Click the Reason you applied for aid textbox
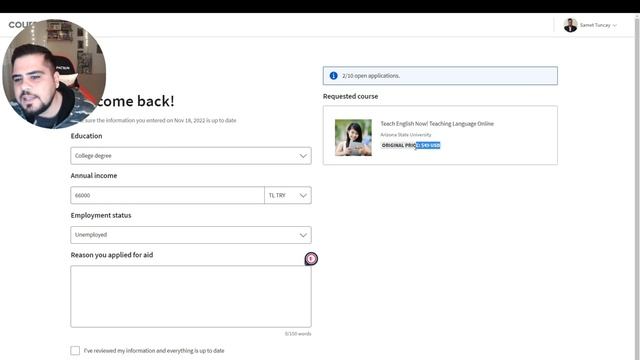Image resolution: width=640 pixels, height=360 pixels. coord(191,296)
